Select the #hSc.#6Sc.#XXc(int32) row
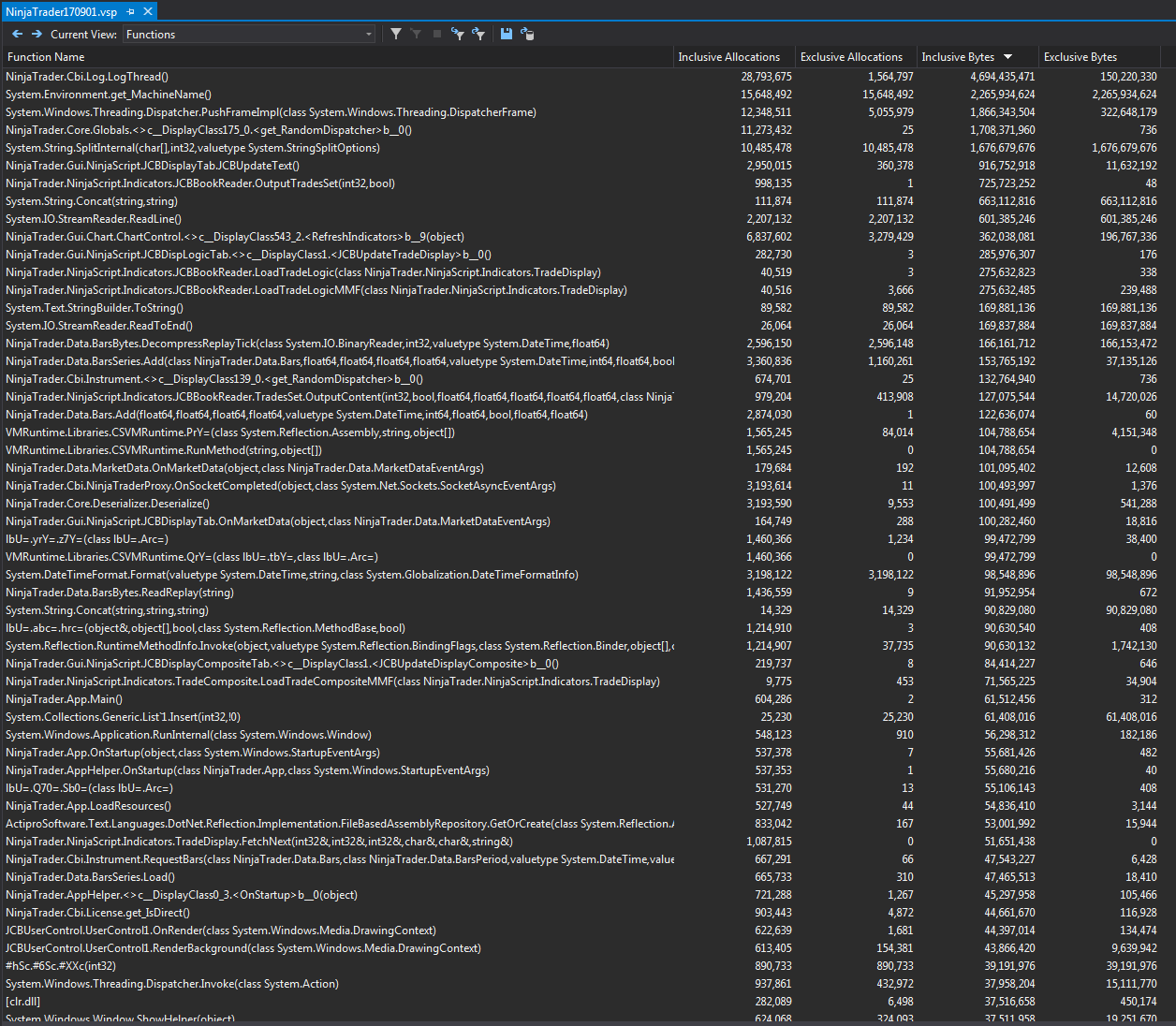The width and height of the screenshot is (1176, 1026). click(581, 966)
